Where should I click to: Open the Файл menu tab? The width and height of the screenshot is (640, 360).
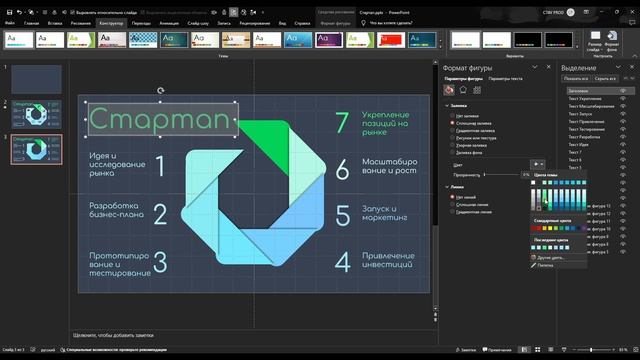click(10, 23)
